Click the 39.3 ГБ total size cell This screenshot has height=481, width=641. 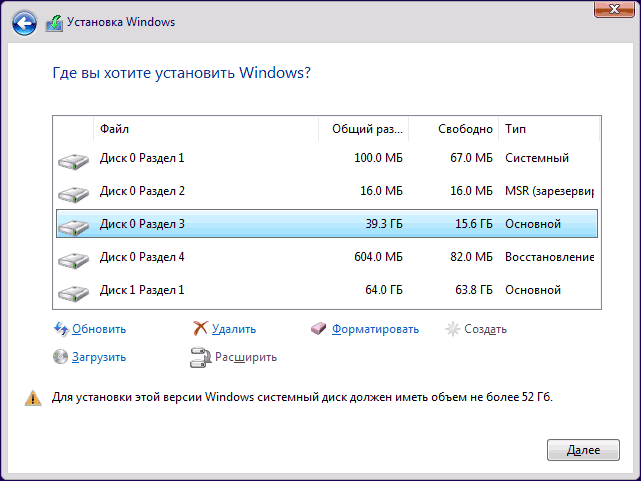(x=384, y=224)
